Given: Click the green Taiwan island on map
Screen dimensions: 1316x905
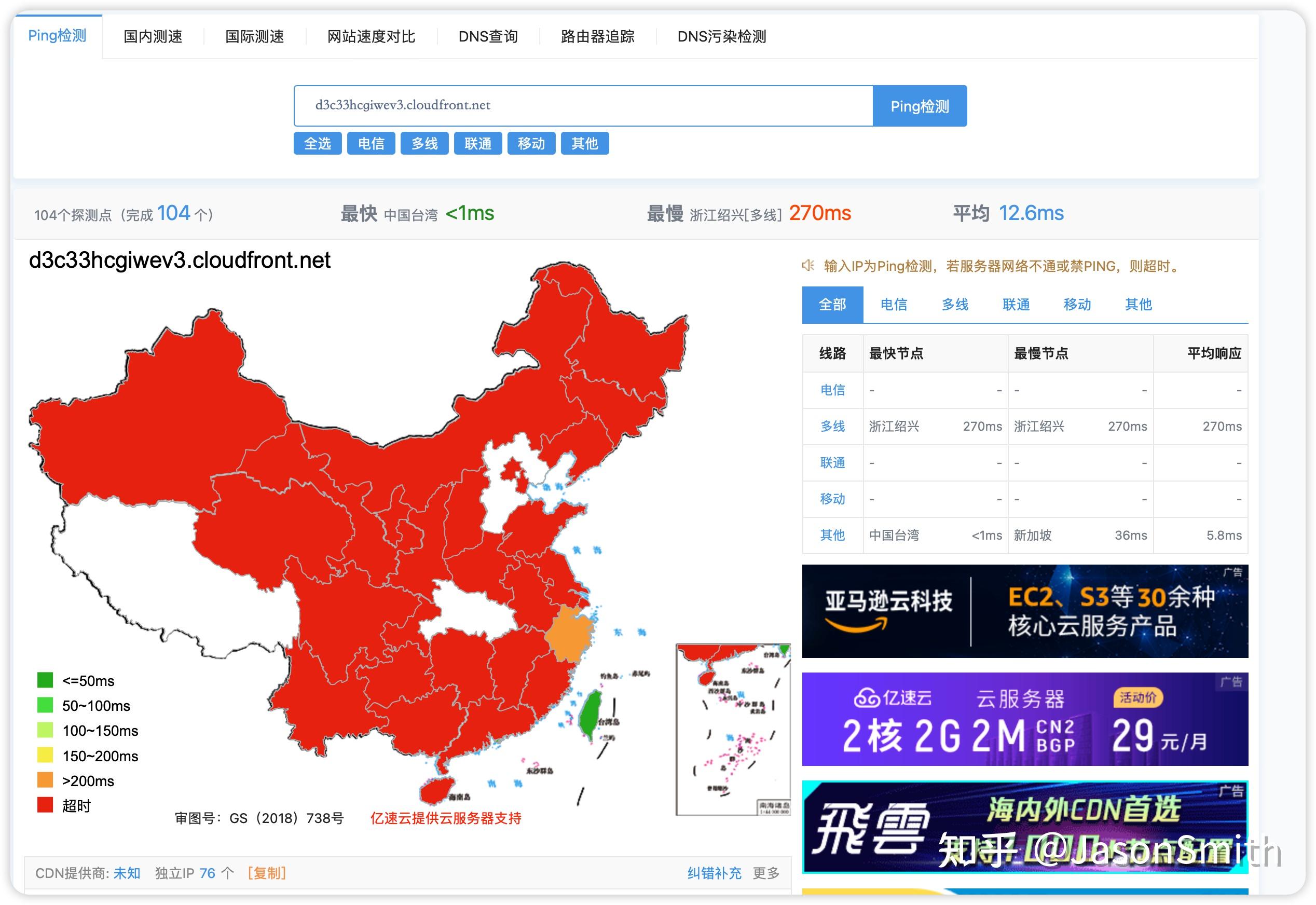Looking at the screenshot, I should [590, 716].
